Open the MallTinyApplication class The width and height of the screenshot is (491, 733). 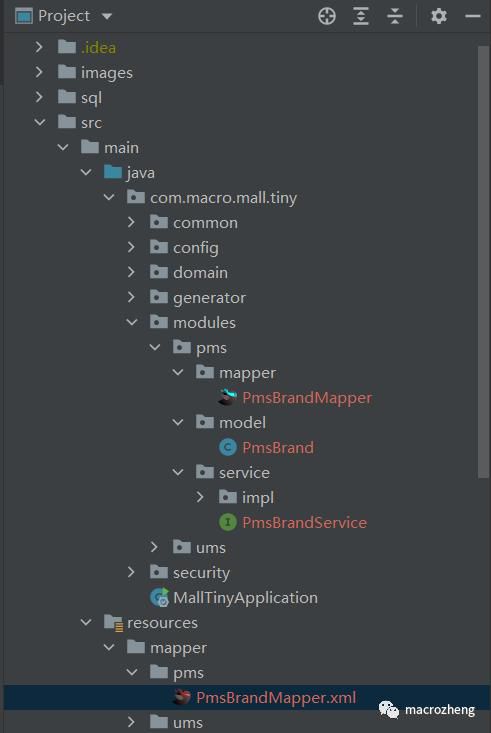pyautogui.click(x=245, y=597)
